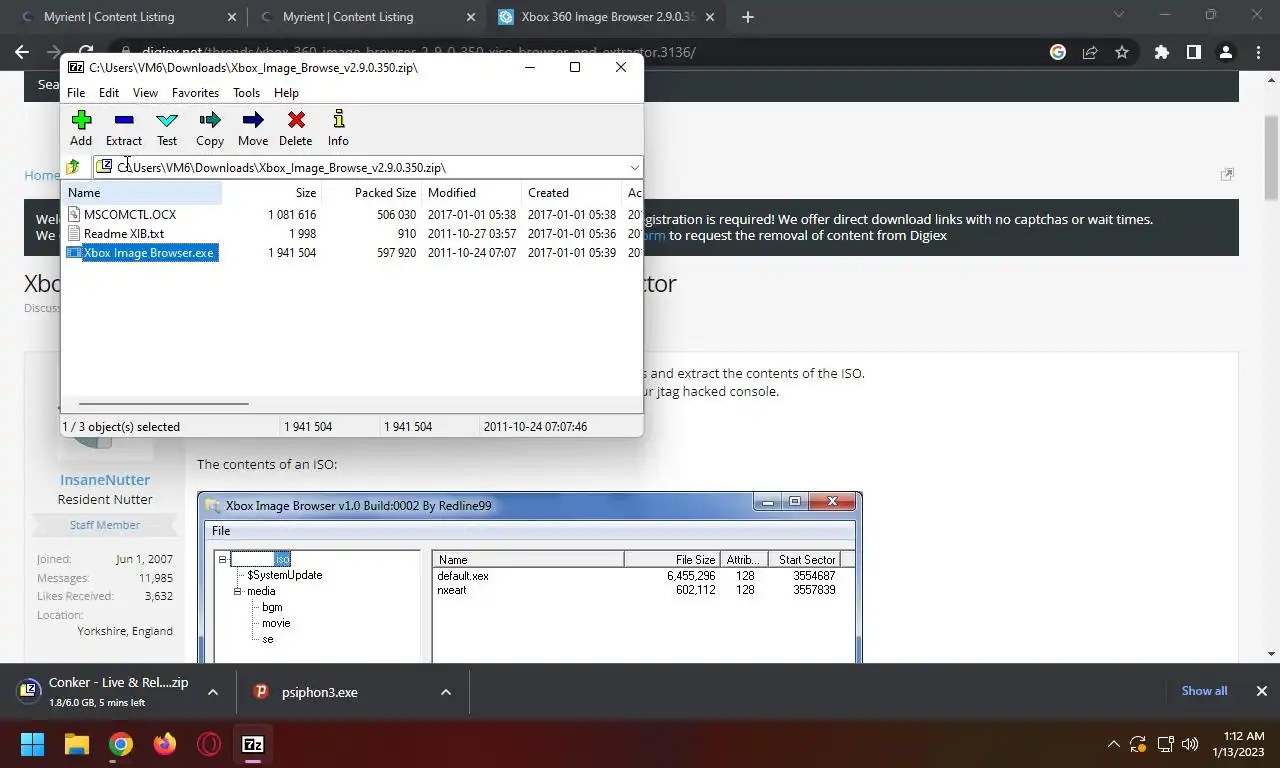Click the Move toolbar icon

point(253,128)
